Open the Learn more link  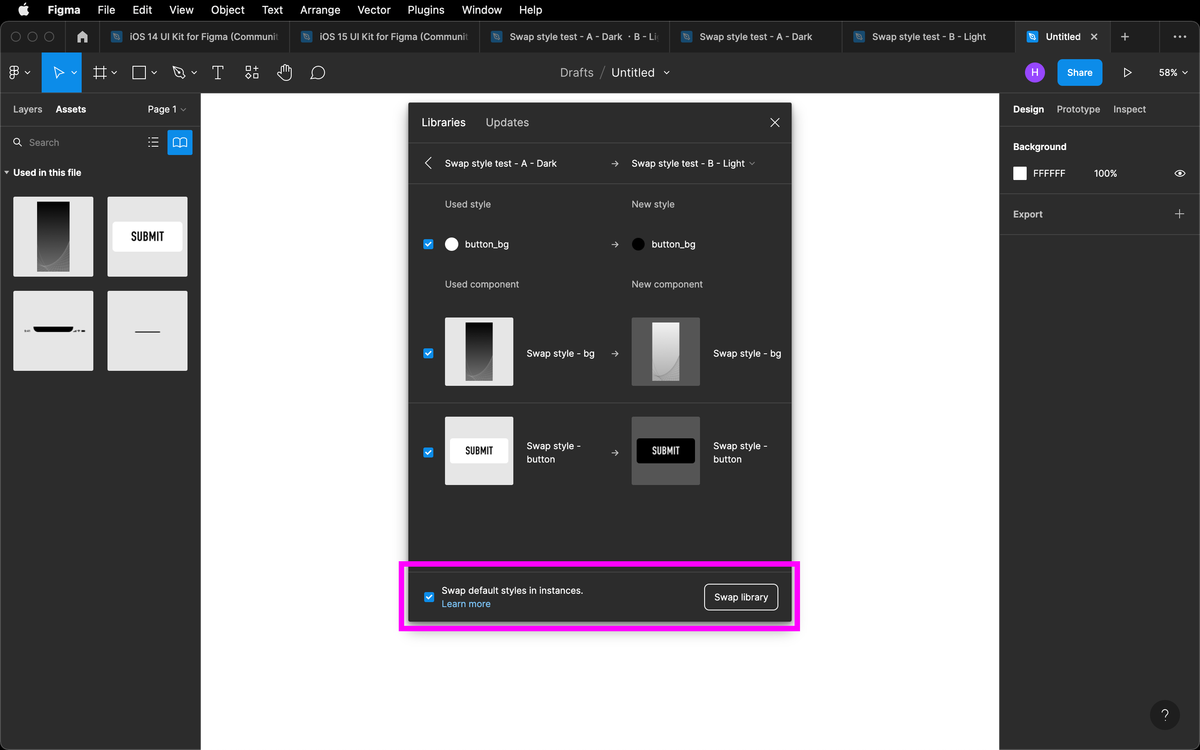466,604
